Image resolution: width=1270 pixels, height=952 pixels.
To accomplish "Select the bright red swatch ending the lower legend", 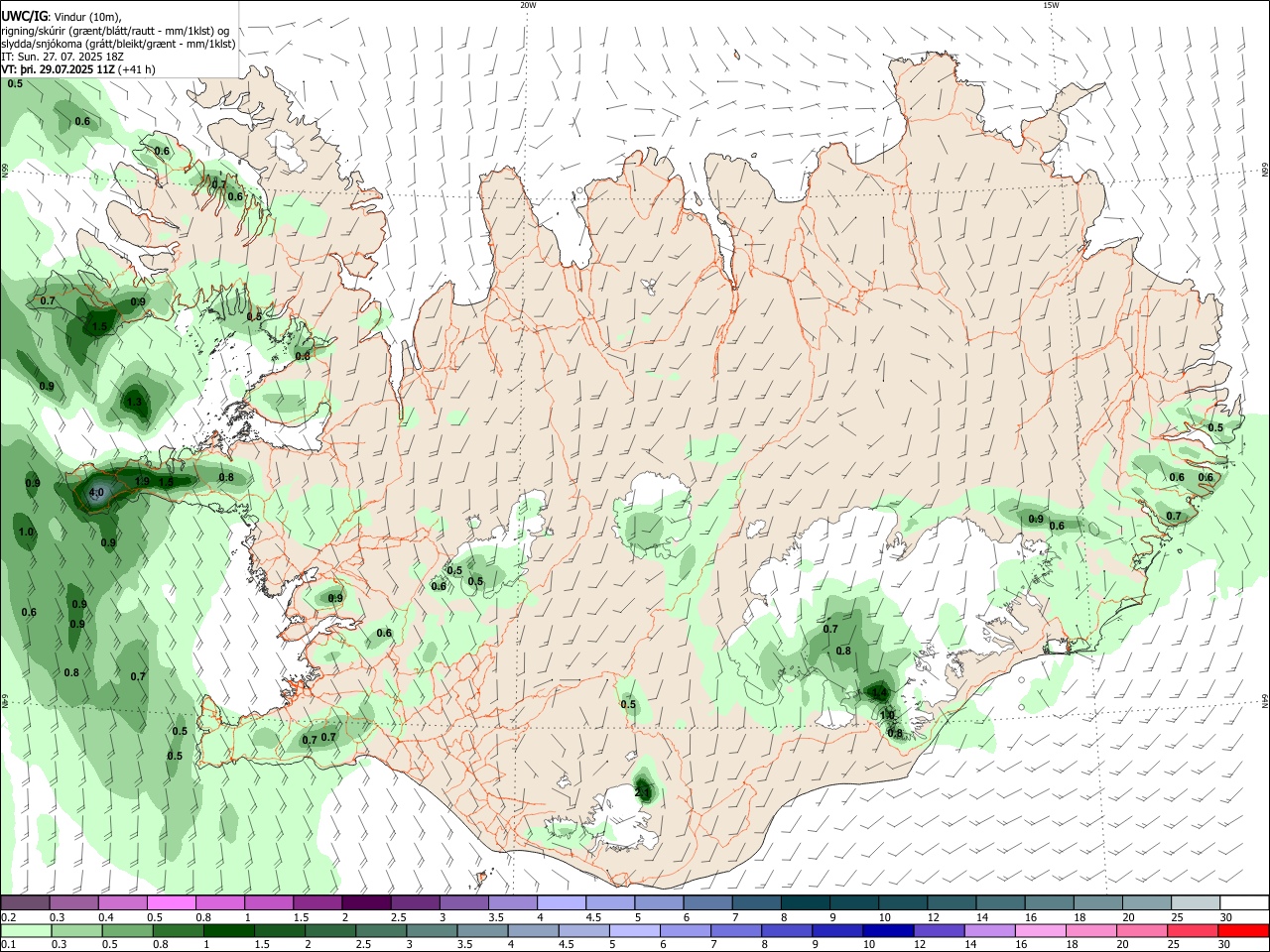I will click(1243, 930).
